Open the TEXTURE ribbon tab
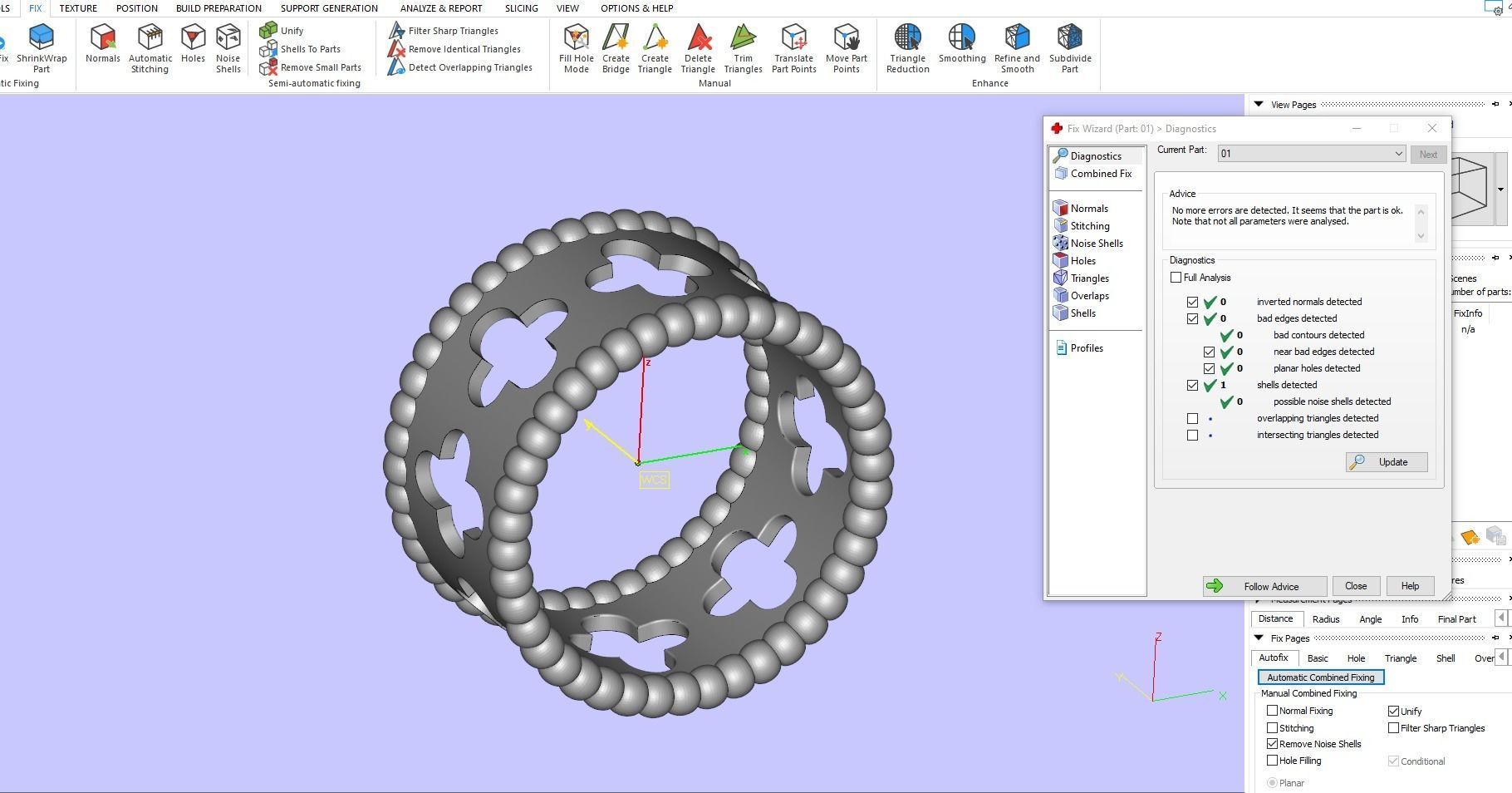Image resolution: width=1512 pixels, height=793 pixels. coord(78,8)
